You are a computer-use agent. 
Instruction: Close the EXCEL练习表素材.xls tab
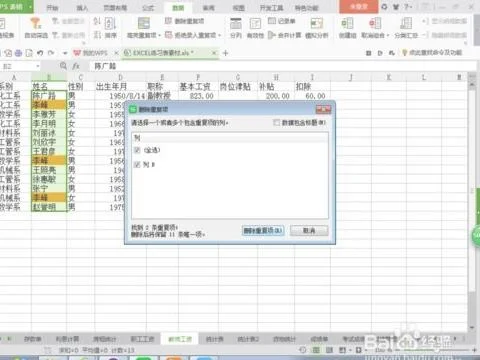coord(214,53)
